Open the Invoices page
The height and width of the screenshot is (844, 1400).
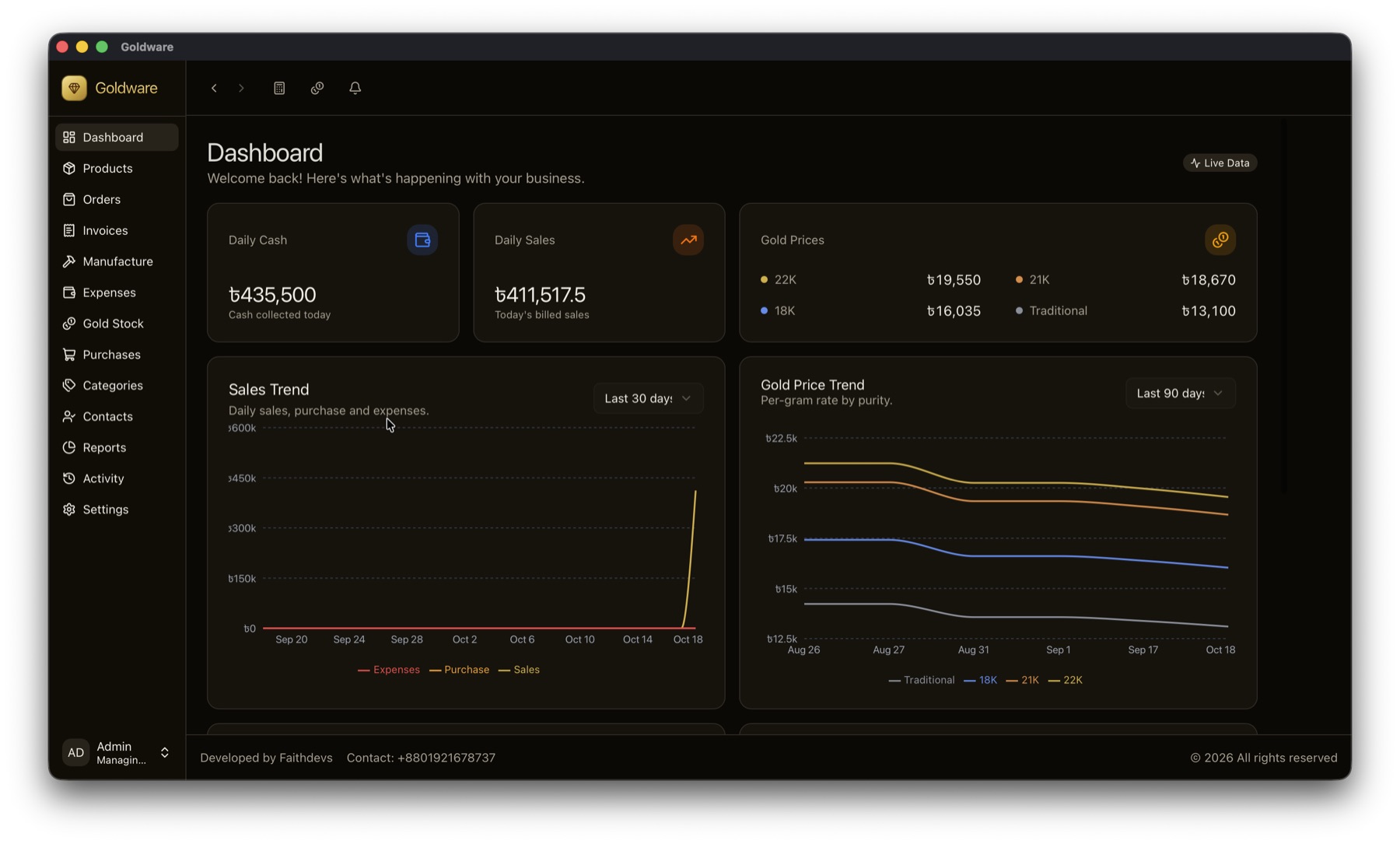tap(117, 230)
